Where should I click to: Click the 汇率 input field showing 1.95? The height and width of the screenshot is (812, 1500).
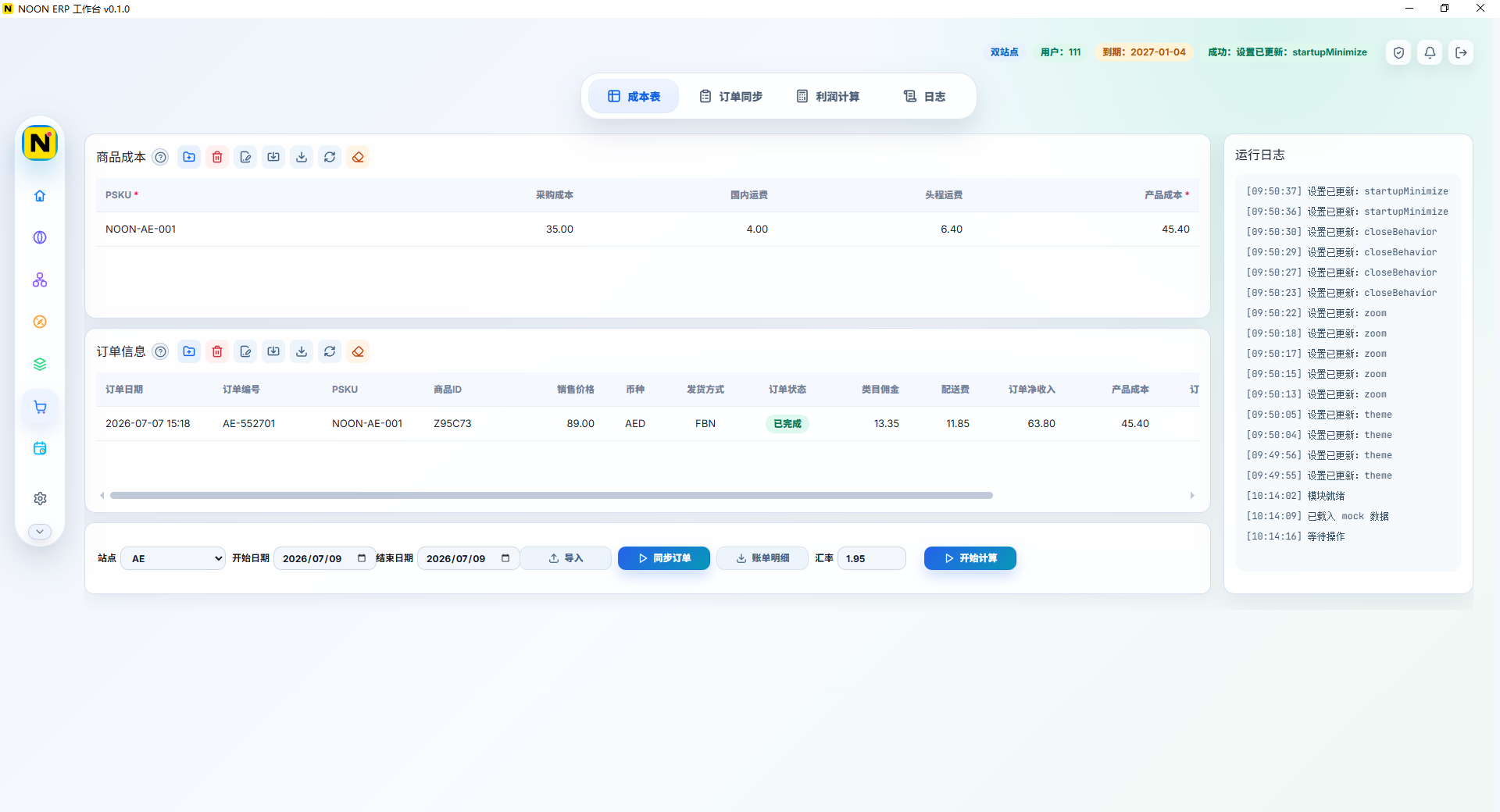pos(872,558)
